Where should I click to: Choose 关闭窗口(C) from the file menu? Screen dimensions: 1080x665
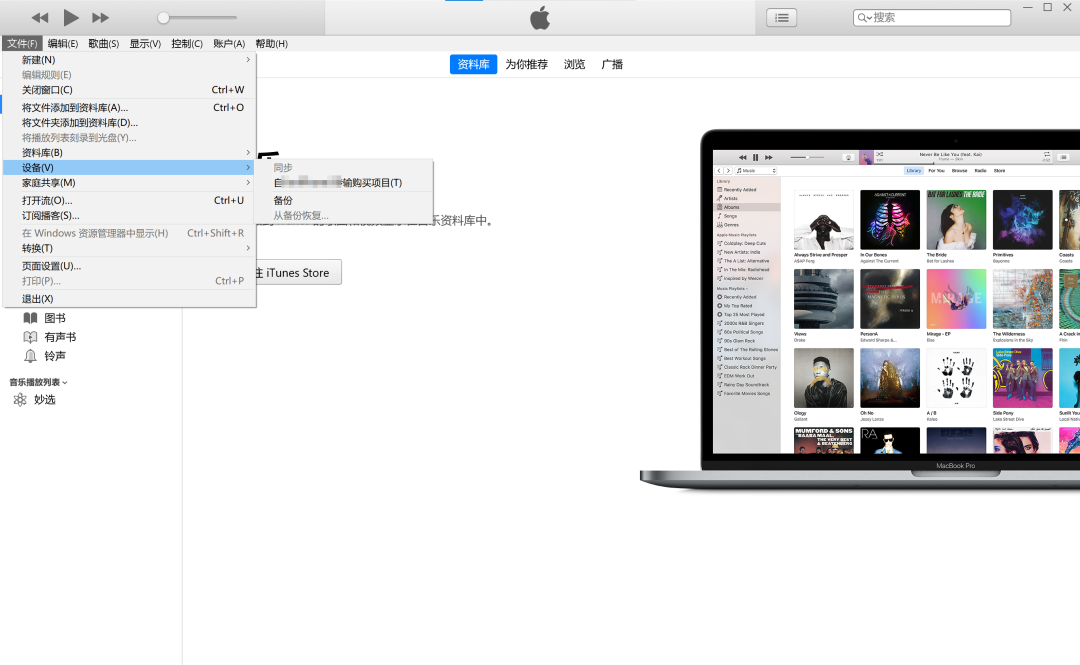pyautogui.click(x=129, y=90)
